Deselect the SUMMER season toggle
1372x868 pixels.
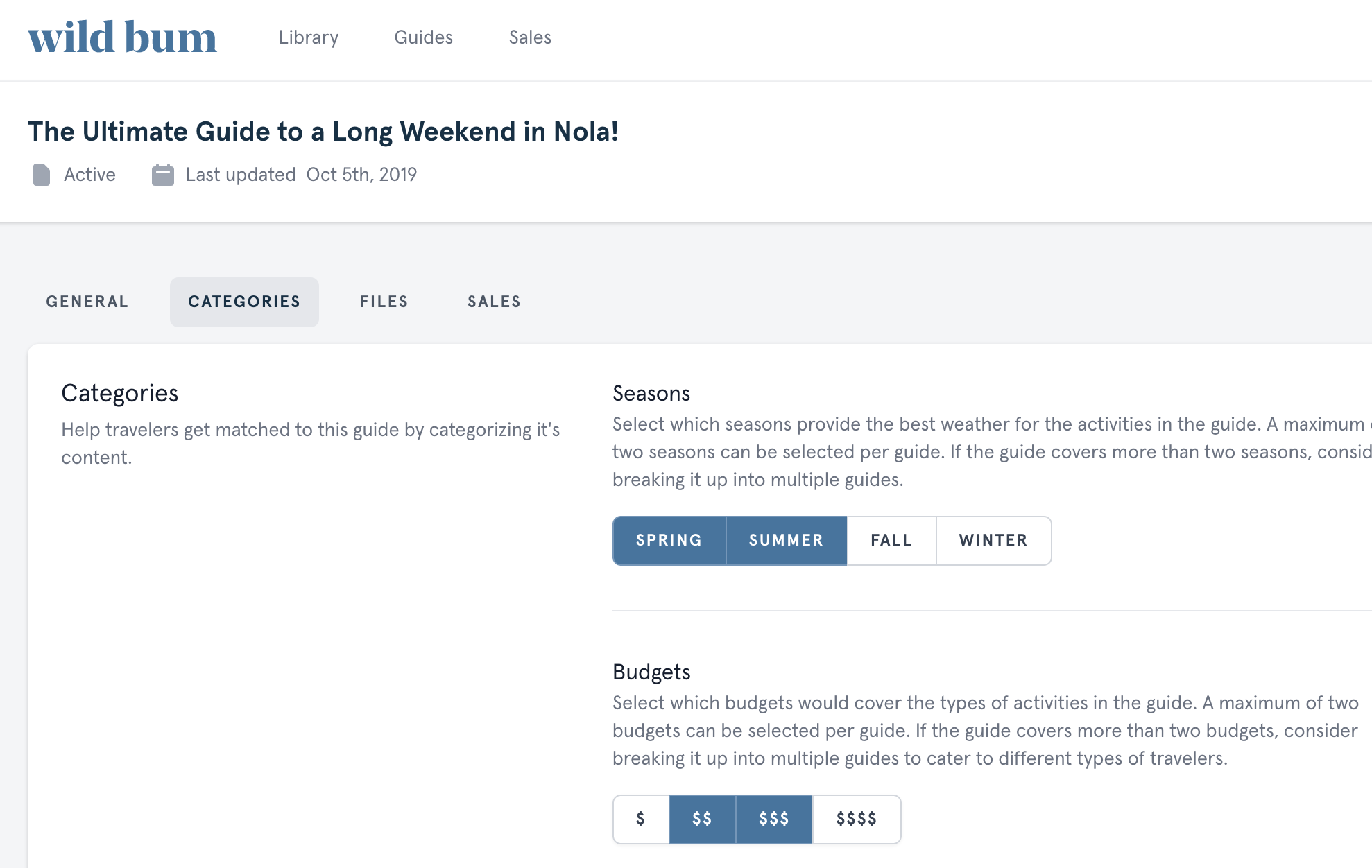(x=786, y=540)
